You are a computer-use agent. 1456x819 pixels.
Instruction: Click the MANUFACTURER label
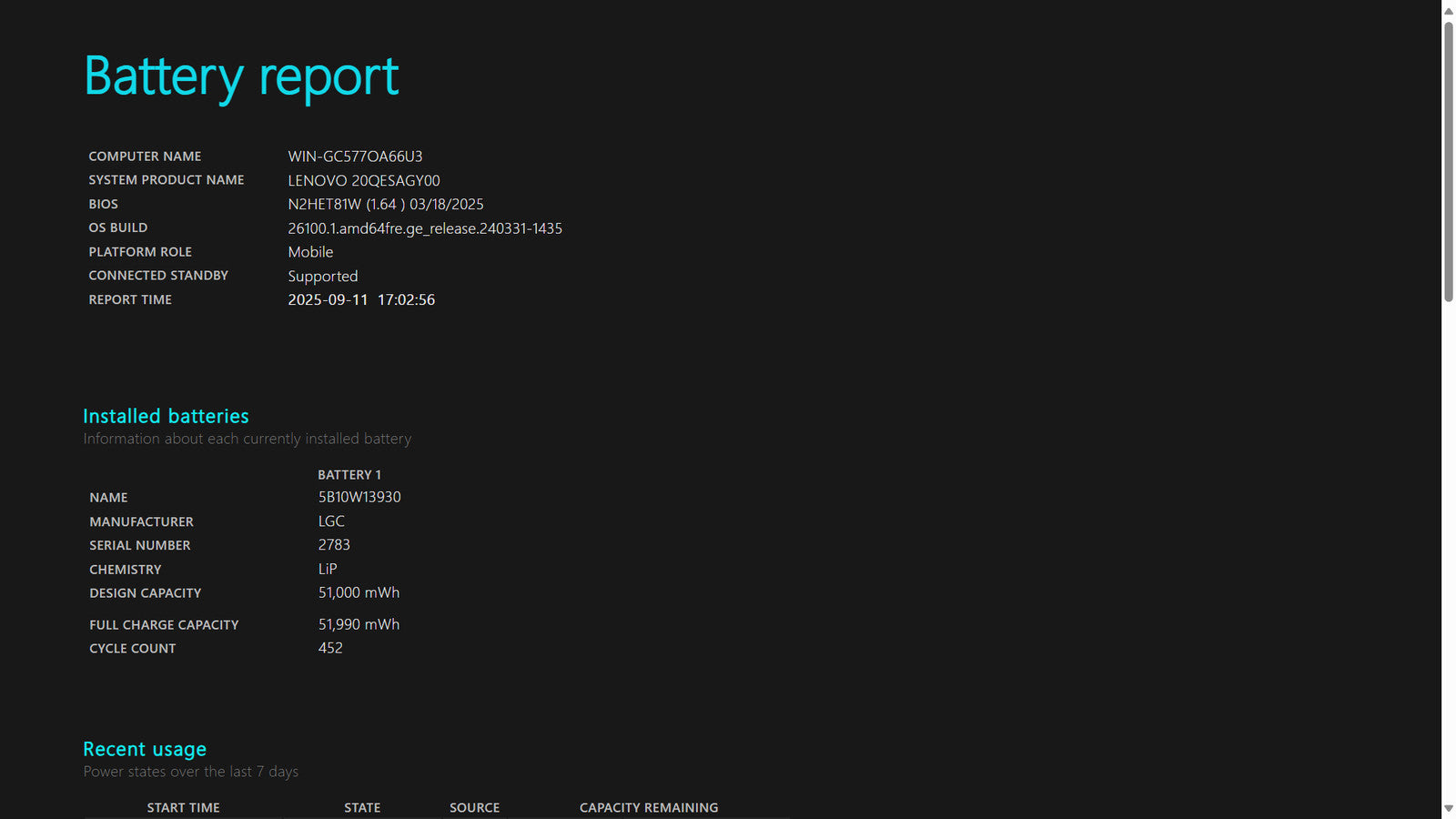(x=141, y=521)
